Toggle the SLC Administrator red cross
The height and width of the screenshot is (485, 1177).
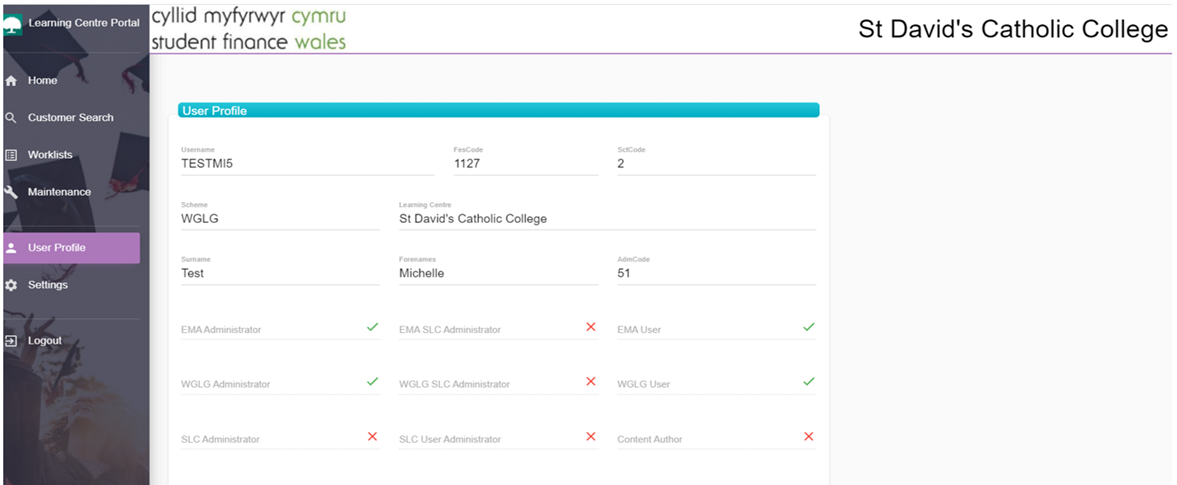tap(372, 437)
